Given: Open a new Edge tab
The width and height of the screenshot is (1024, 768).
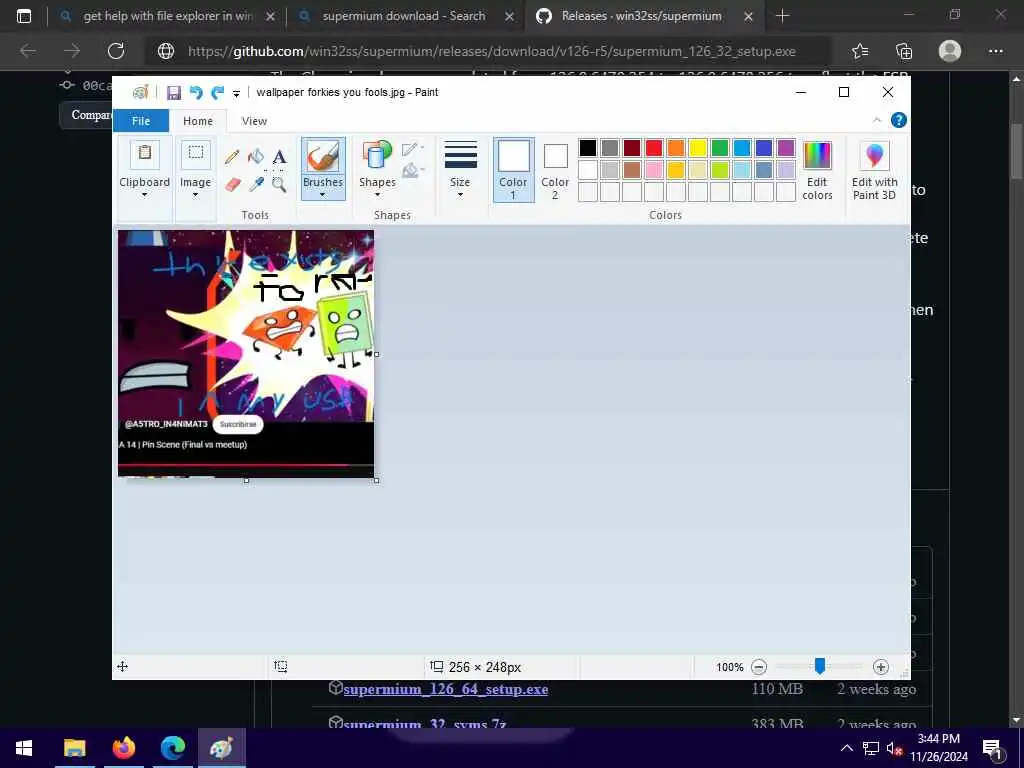Looking at the screenshot, I should tap(782, 16).
